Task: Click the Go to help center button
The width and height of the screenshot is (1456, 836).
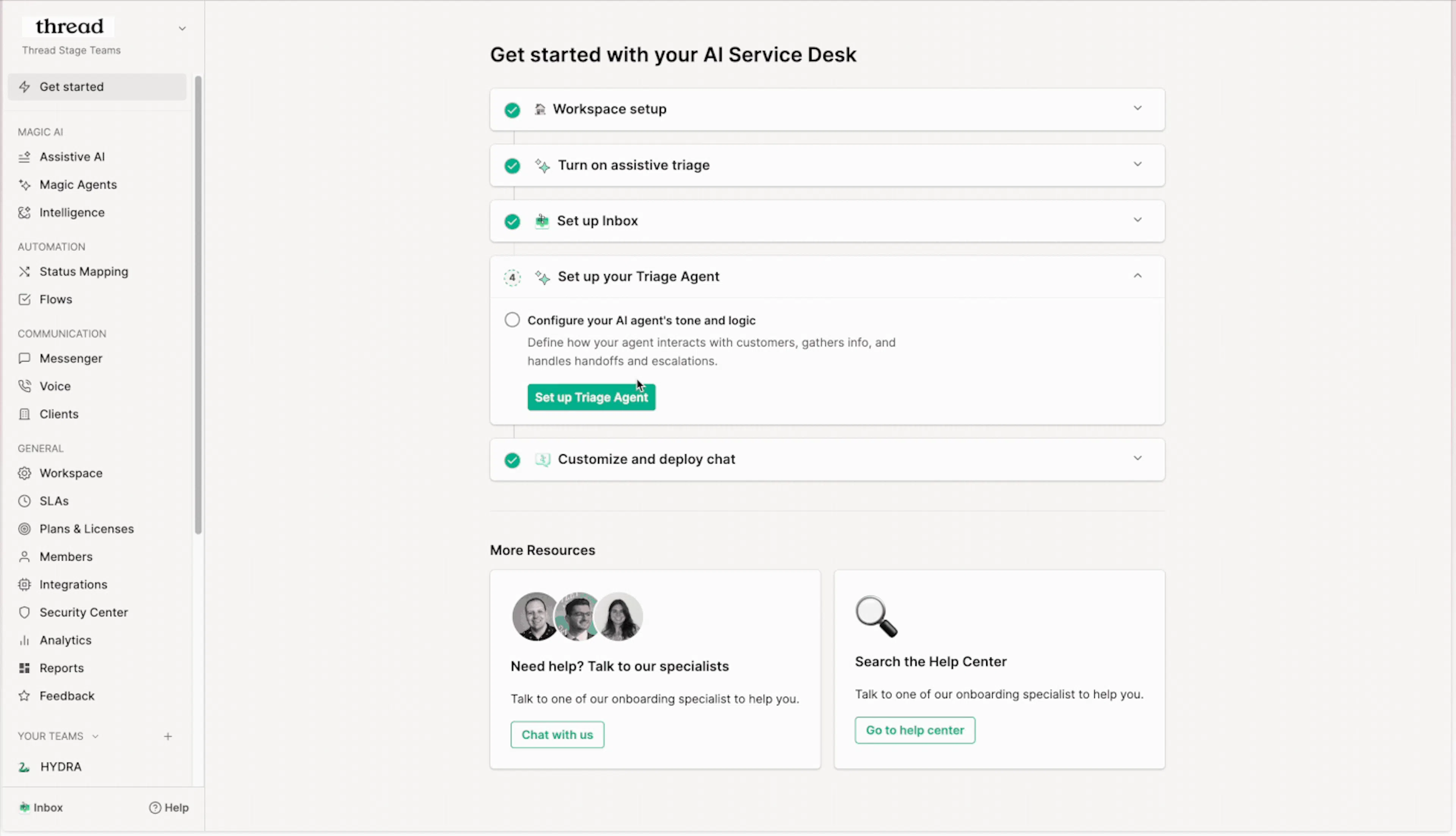Action: click(915, 730)
